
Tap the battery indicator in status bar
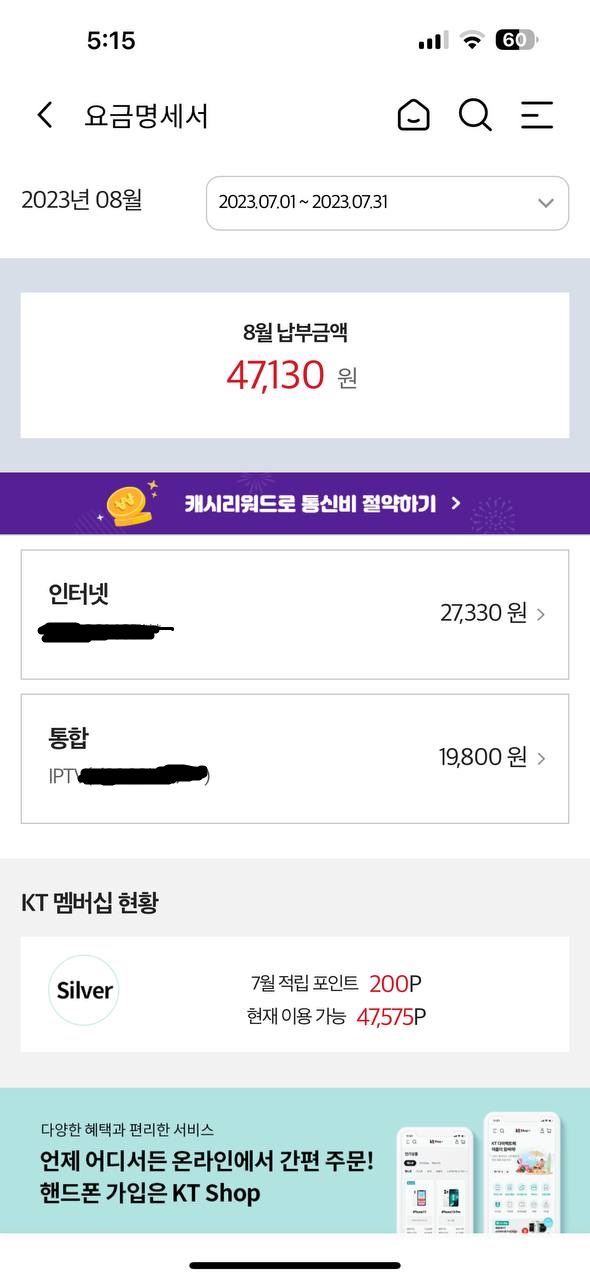coord(516,40)
